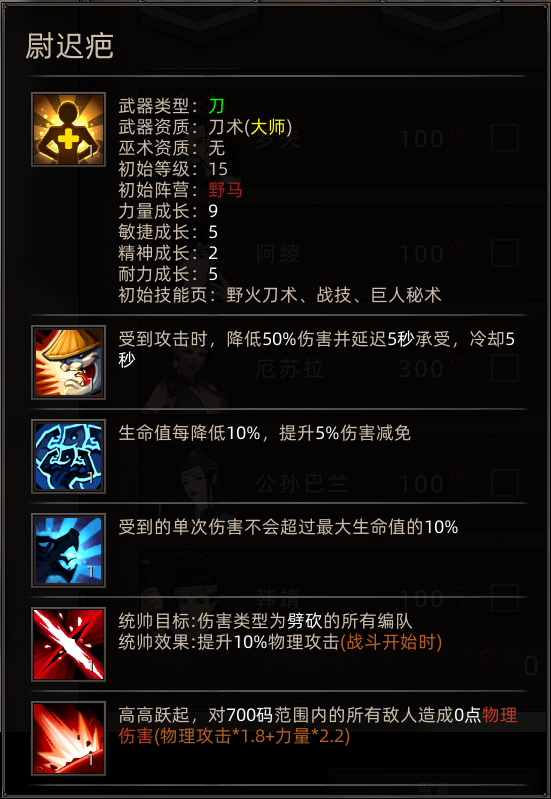
Task: Click the golden healing figure skill icon
Action: [68, 129]
